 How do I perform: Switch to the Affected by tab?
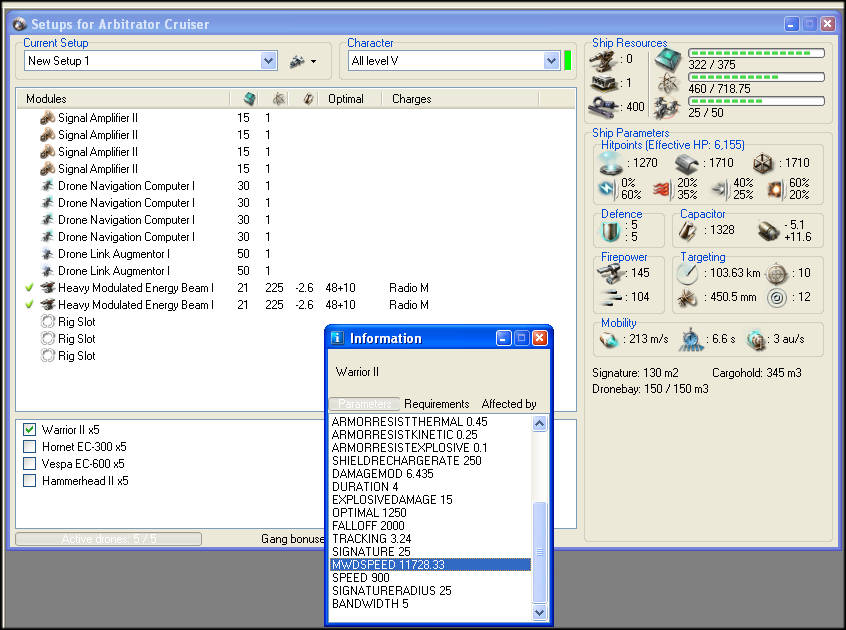(x=509, y=404)
